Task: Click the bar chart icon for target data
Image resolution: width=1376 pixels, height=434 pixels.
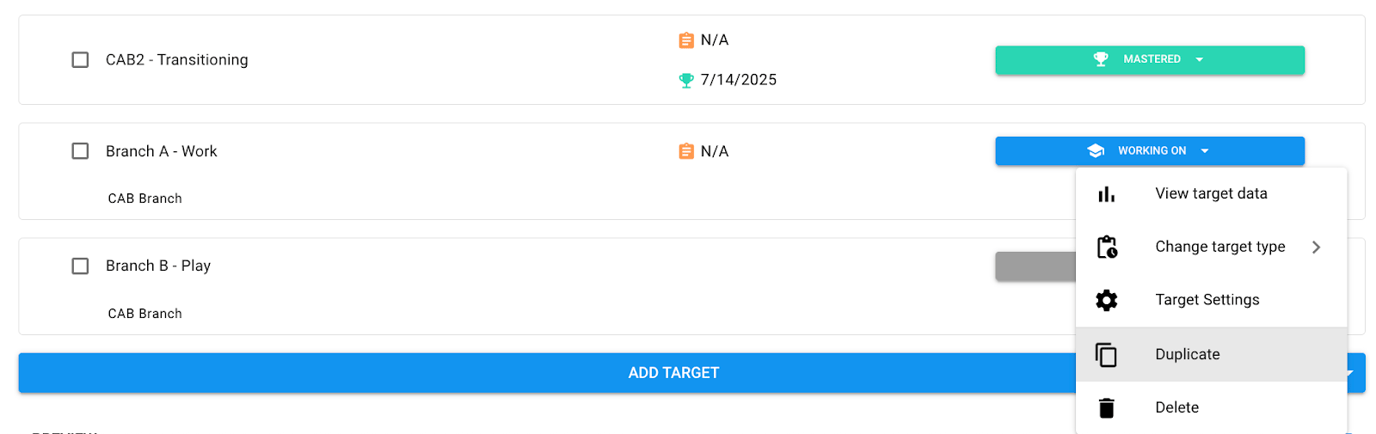Action: 1106,194
